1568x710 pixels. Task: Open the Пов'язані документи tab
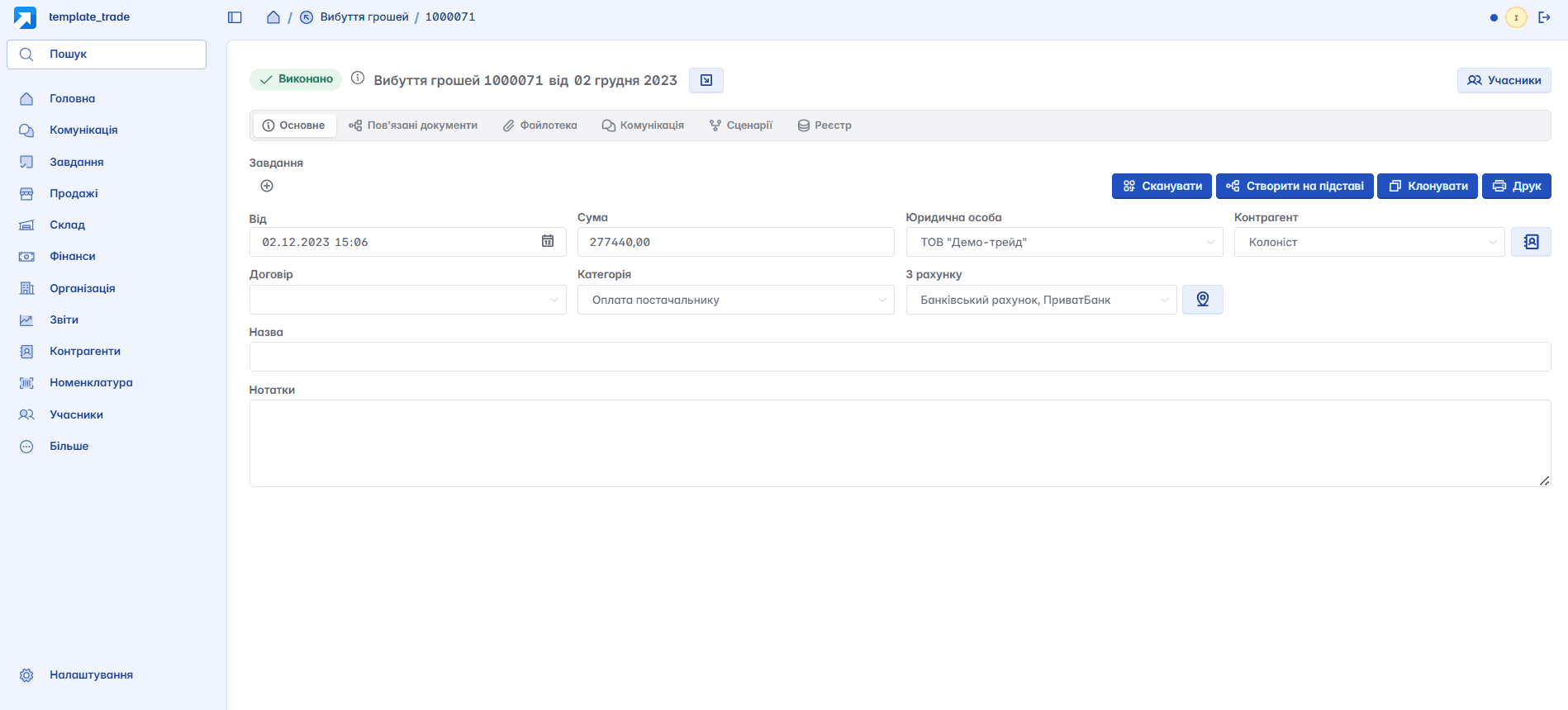coord(413,125)
